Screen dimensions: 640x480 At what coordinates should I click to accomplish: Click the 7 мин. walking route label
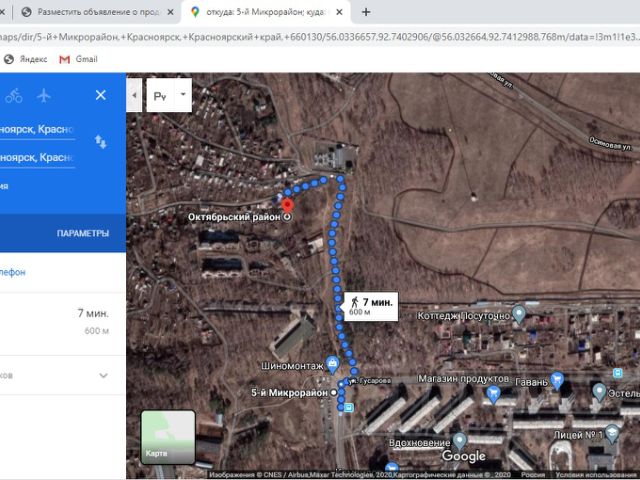[x=370, y=305]
